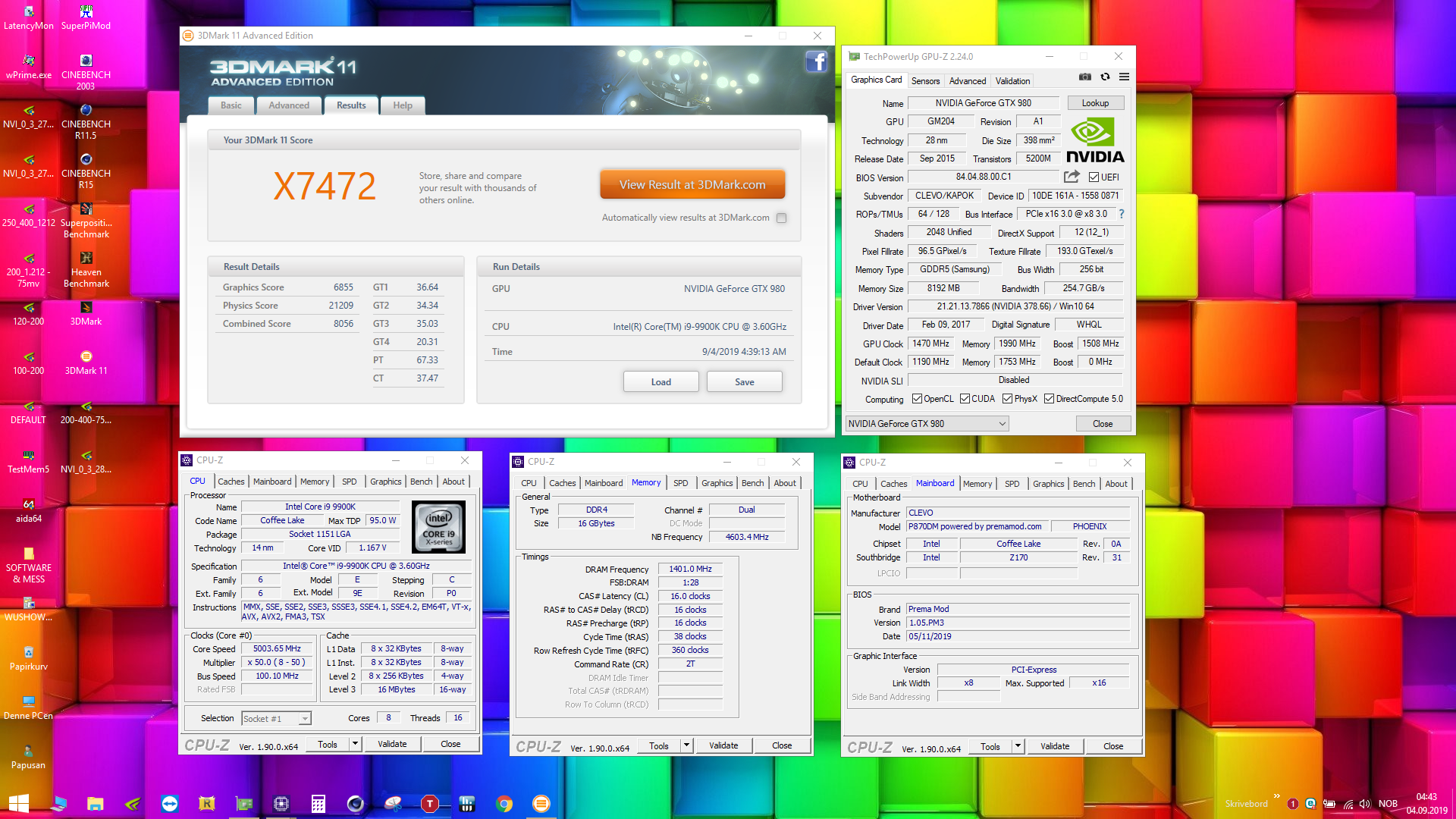The width and height of the screenshot is (1456, 819).
Task: Click View Result at 3DMark.com button
Action: pyautogui.click(x=692, y=185)
